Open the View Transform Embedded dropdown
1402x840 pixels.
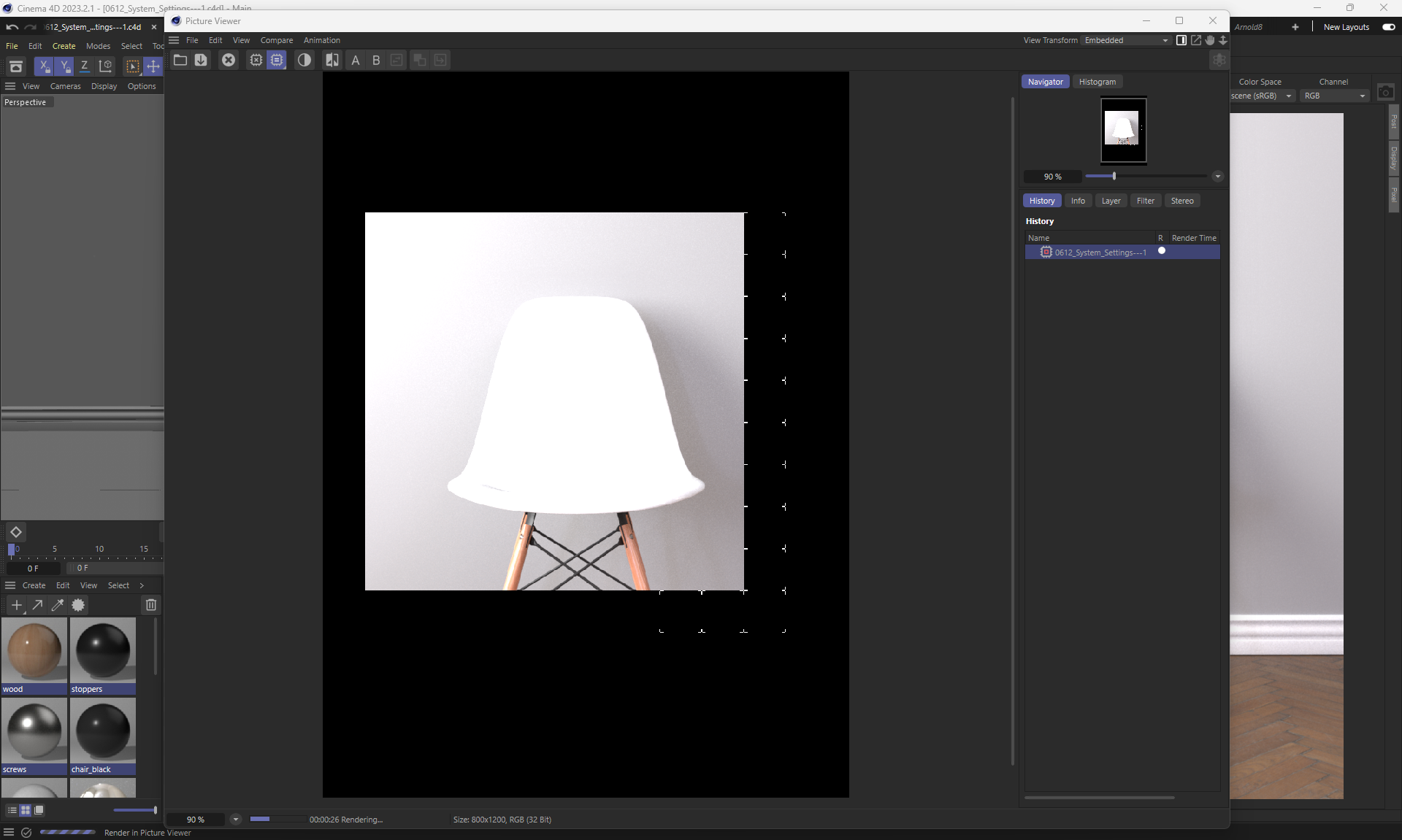click(1127, 40)
